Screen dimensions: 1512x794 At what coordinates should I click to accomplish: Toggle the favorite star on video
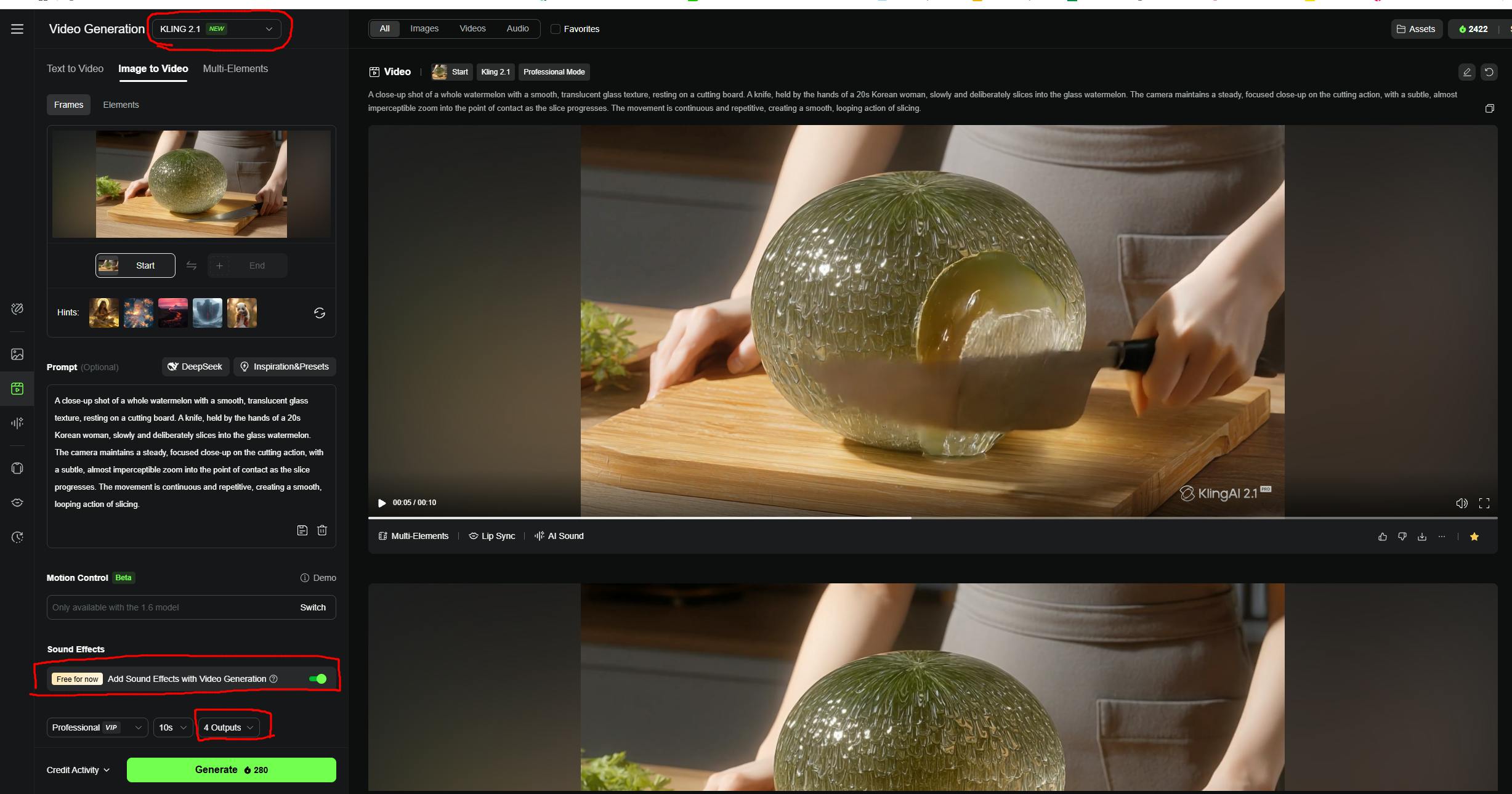point(1474,537)
